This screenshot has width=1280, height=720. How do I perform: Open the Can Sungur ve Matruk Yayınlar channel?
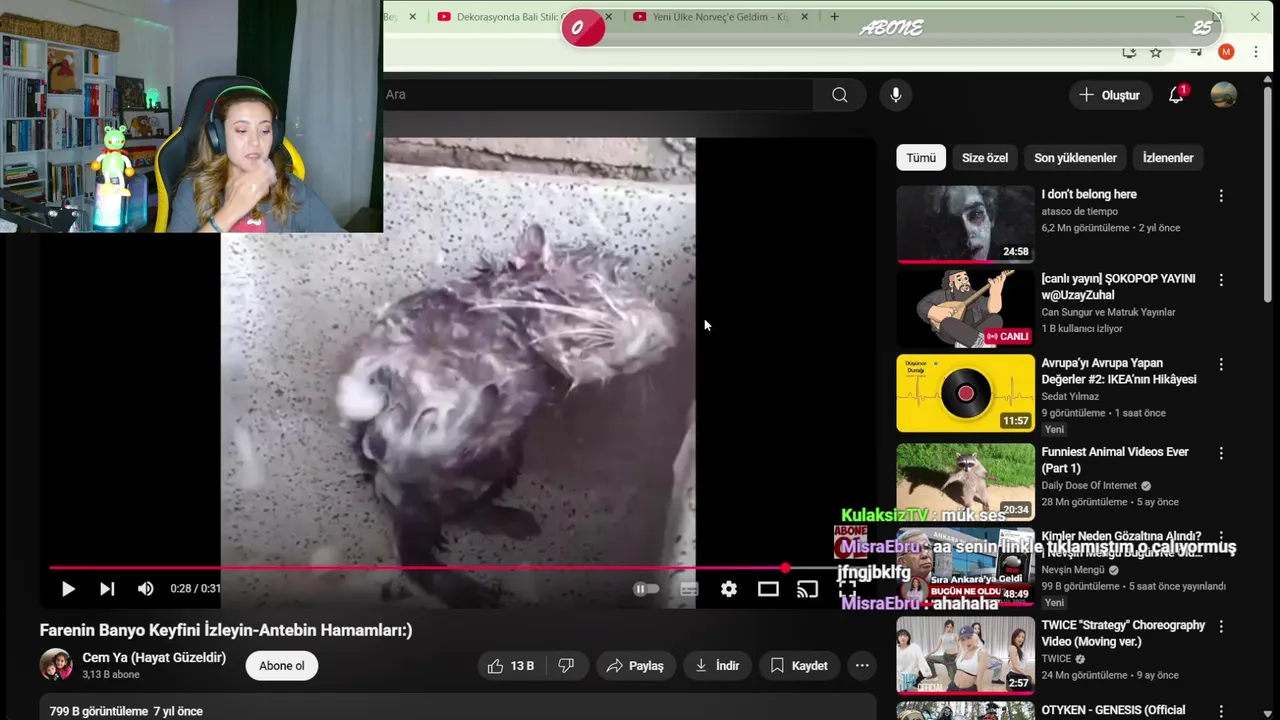click(1108, 312)
